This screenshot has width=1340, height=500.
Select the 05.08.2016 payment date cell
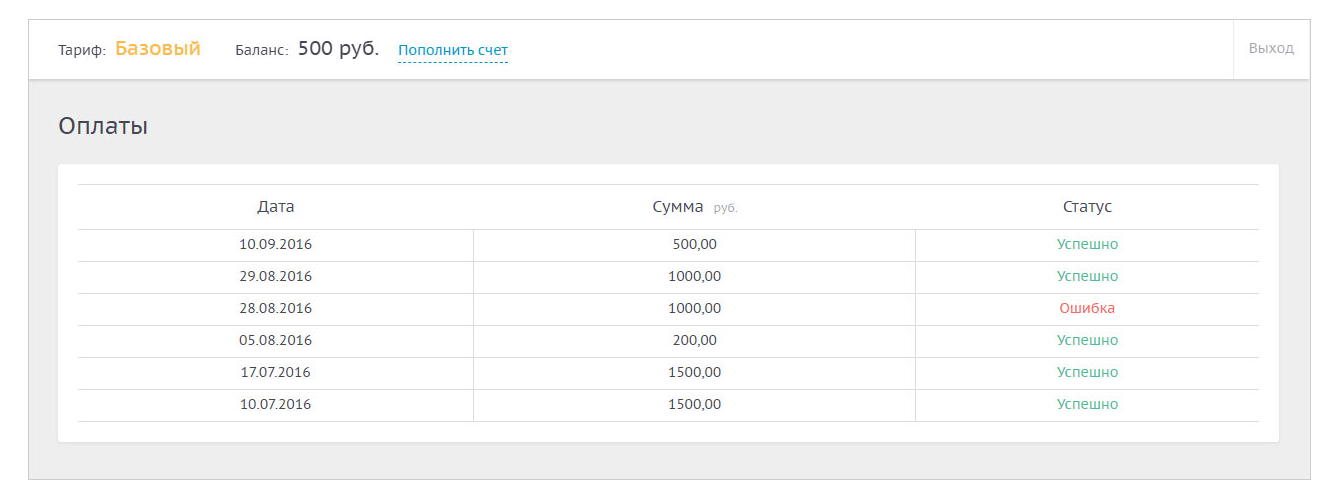coord(276,340)
